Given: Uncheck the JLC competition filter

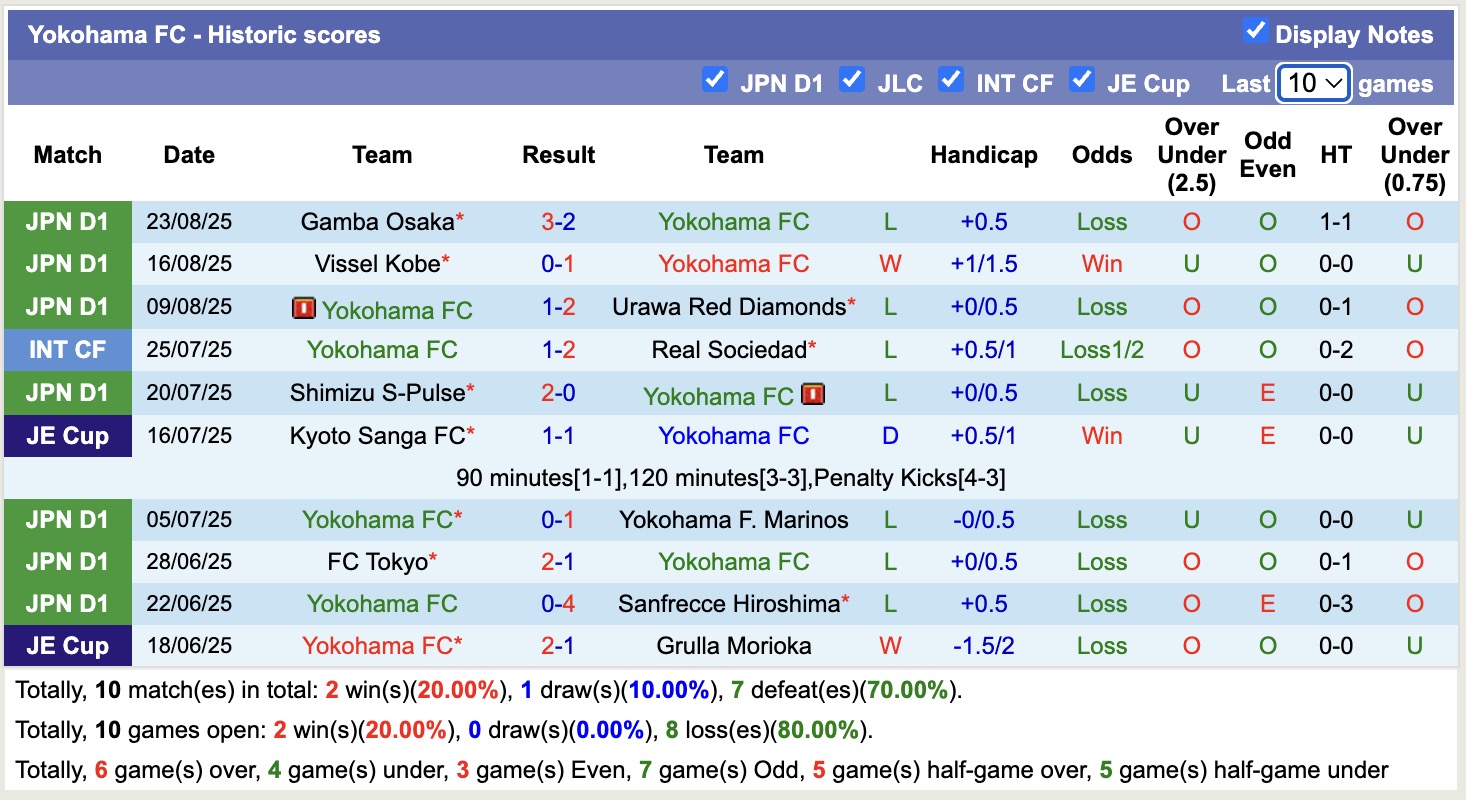Looking at the screenshot, I should pyautogui.click(x=852, y=77).
